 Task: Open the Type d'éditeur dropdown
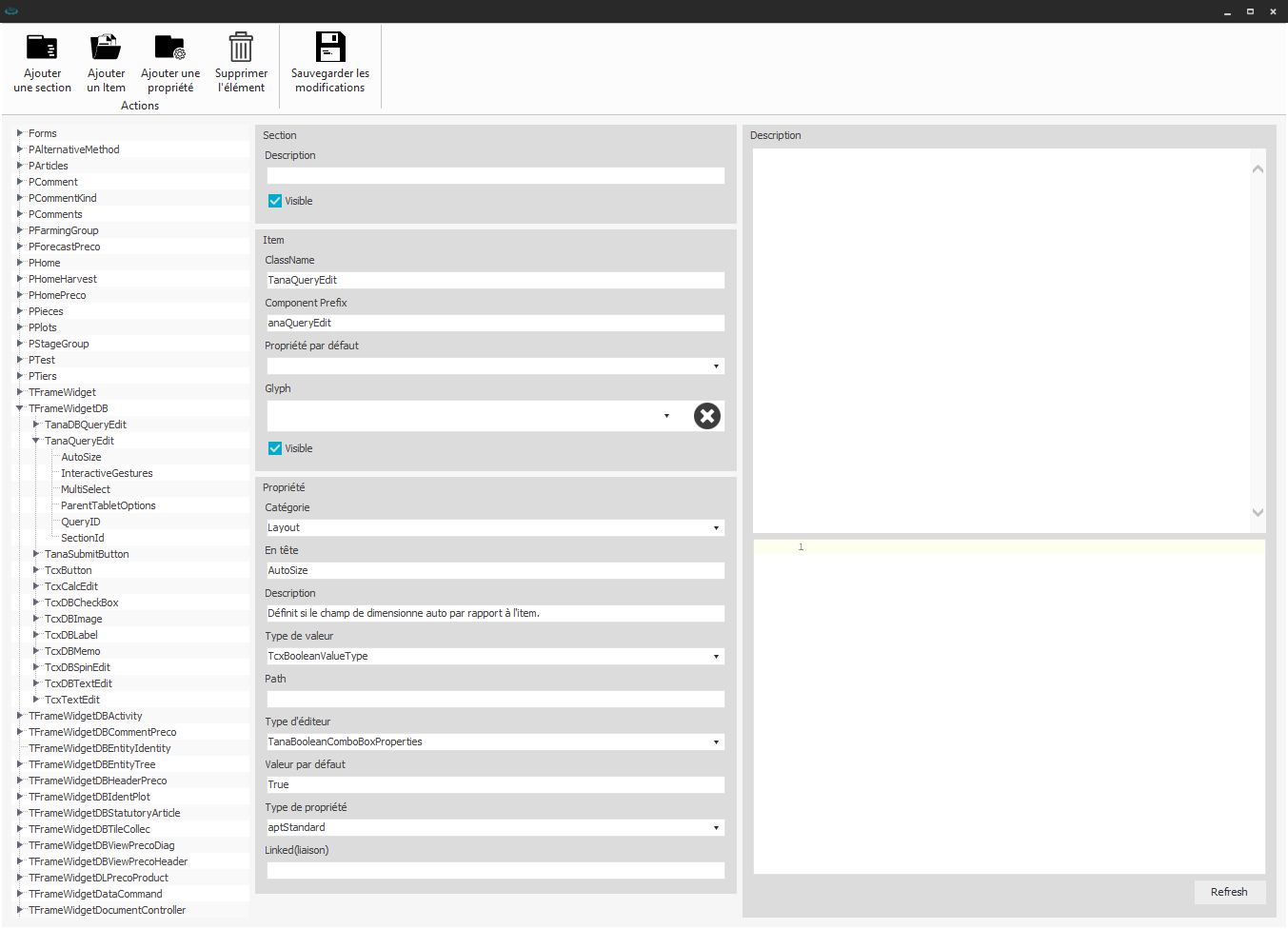click(716, 742)
